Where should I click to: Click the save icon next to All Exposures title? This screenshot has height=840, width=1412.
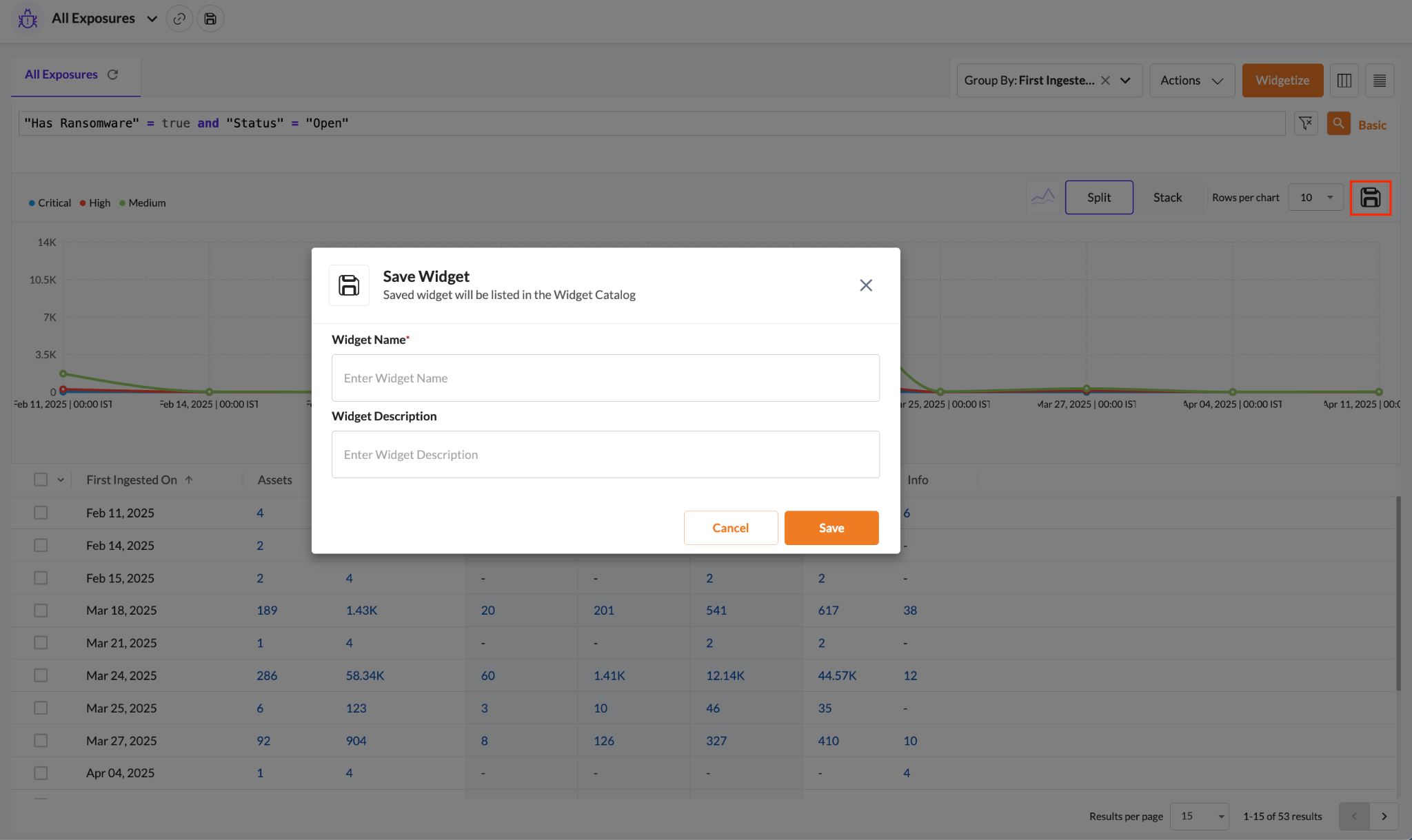pyautogui.click(x=210, y=19)
